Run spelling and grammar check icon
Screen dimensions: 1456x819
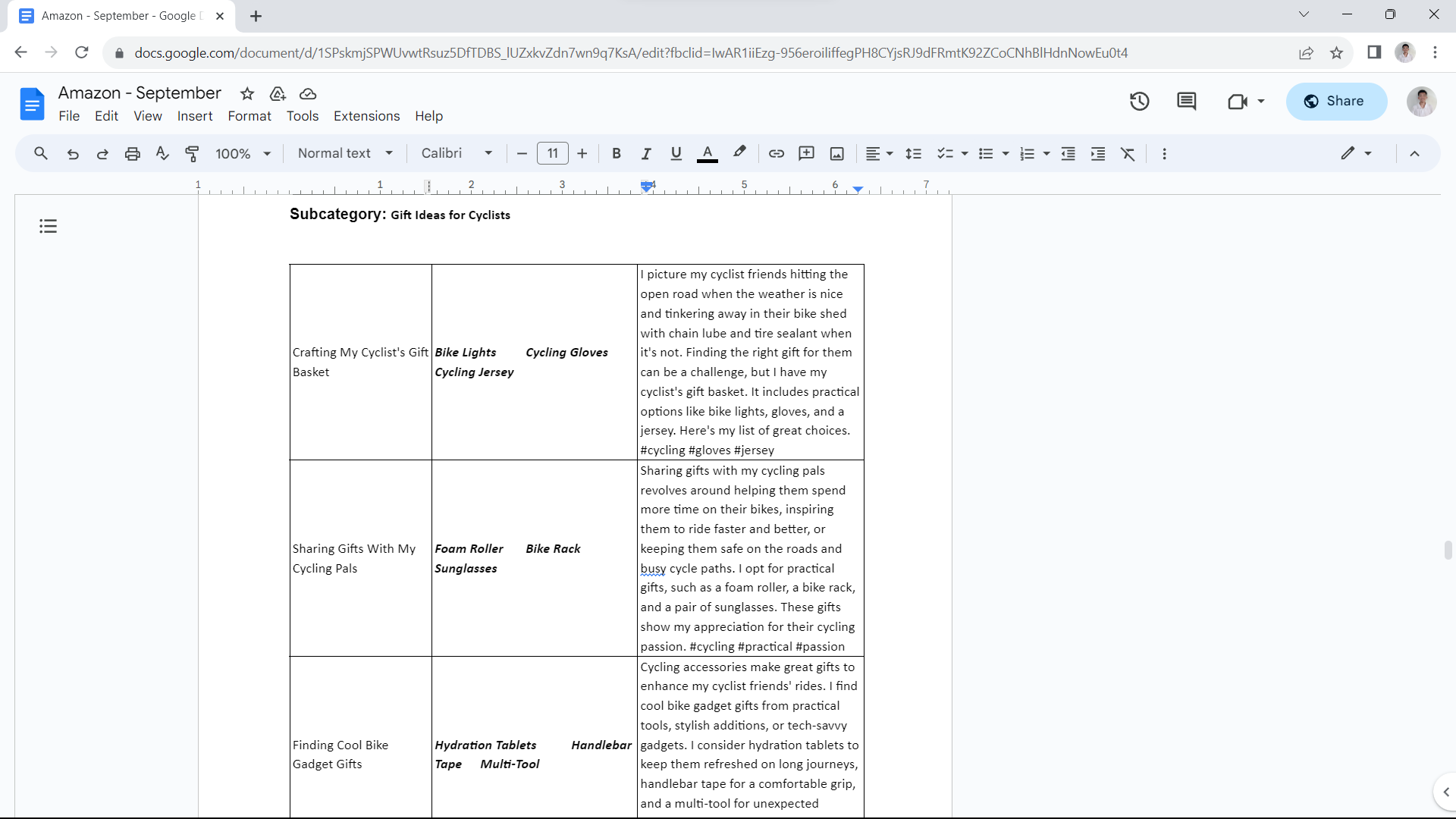162,153
